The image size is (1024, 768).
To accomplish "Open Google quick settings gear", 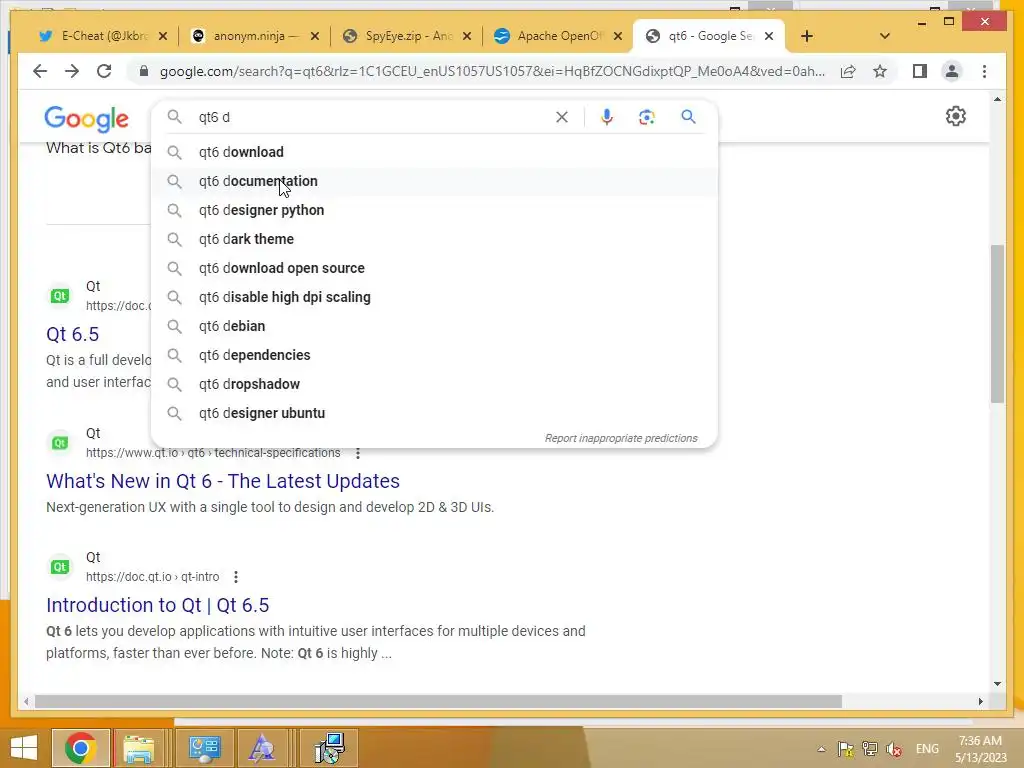I will [x=955, y=116].
